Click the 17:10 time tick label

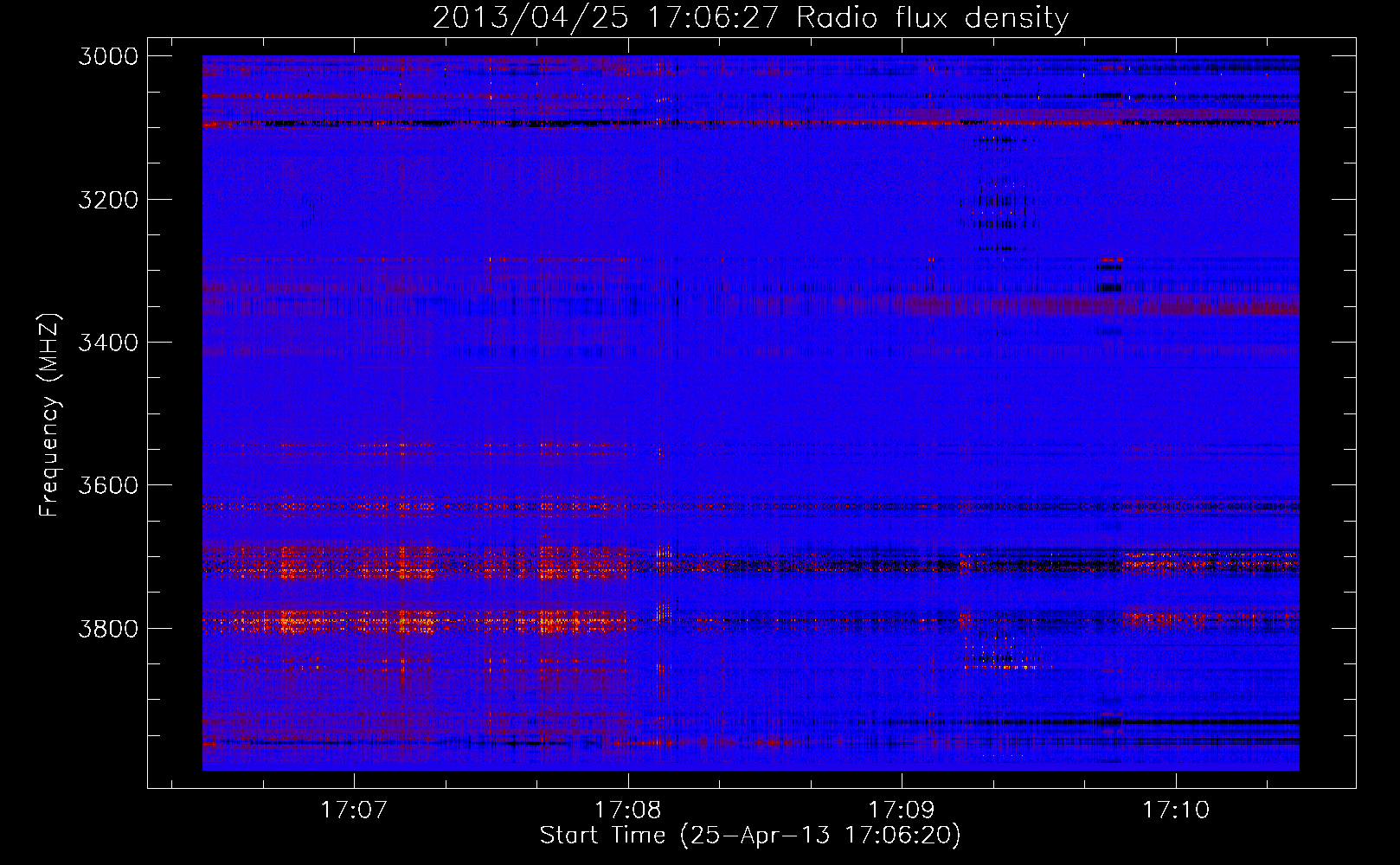(x=1176, y=811)
